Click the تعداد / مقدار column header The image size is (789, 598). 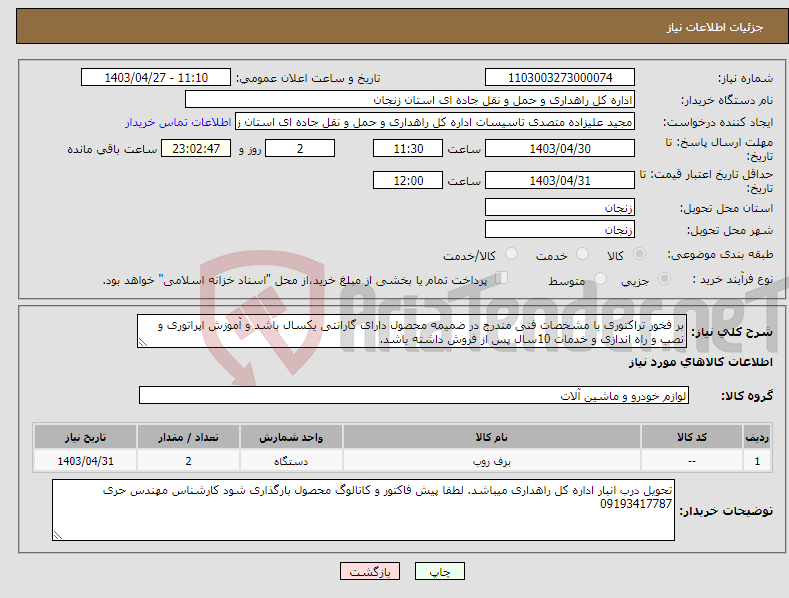(188, 437)
